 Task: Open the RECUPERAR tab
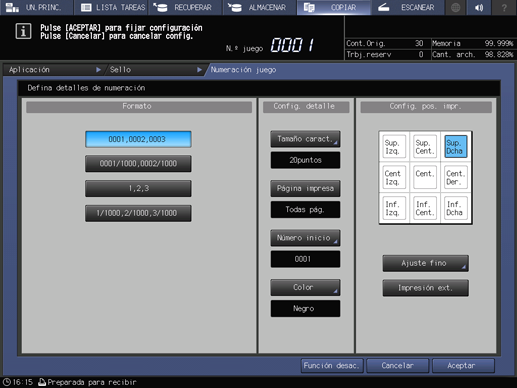[185, 7]
